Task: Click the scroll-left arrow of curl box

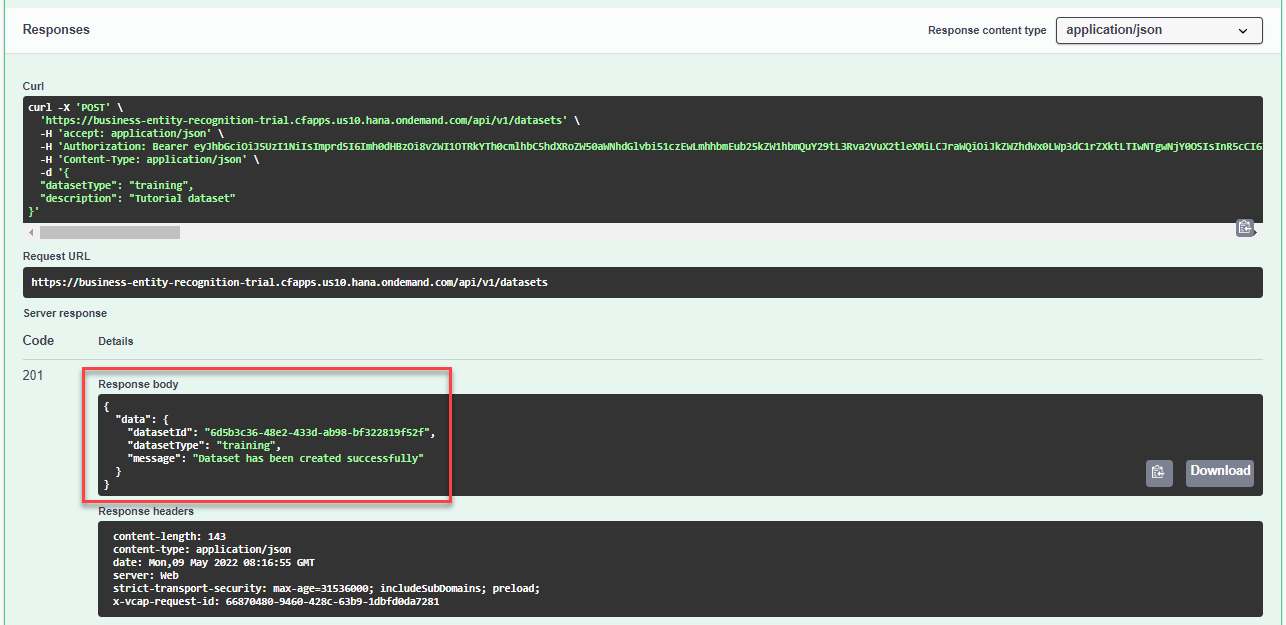Action: pos(30,232)
